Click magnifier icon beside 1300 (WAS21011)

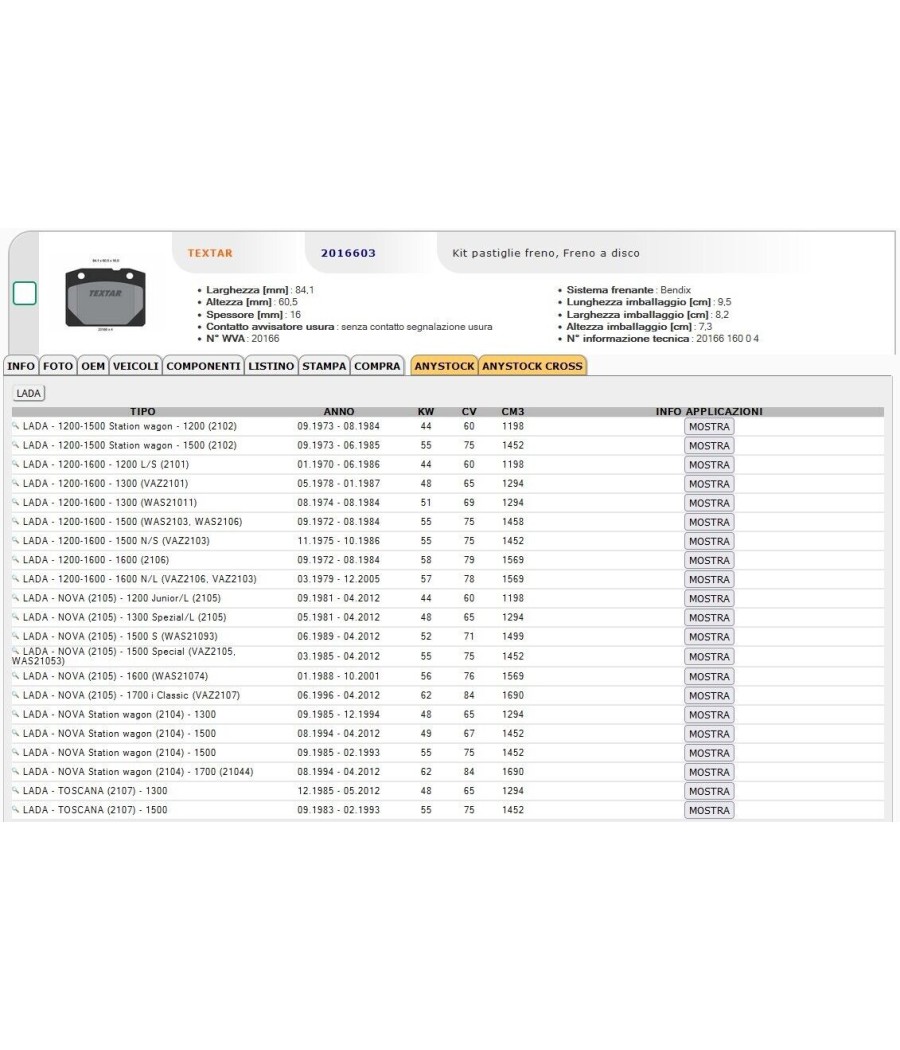tap(16, 502)
